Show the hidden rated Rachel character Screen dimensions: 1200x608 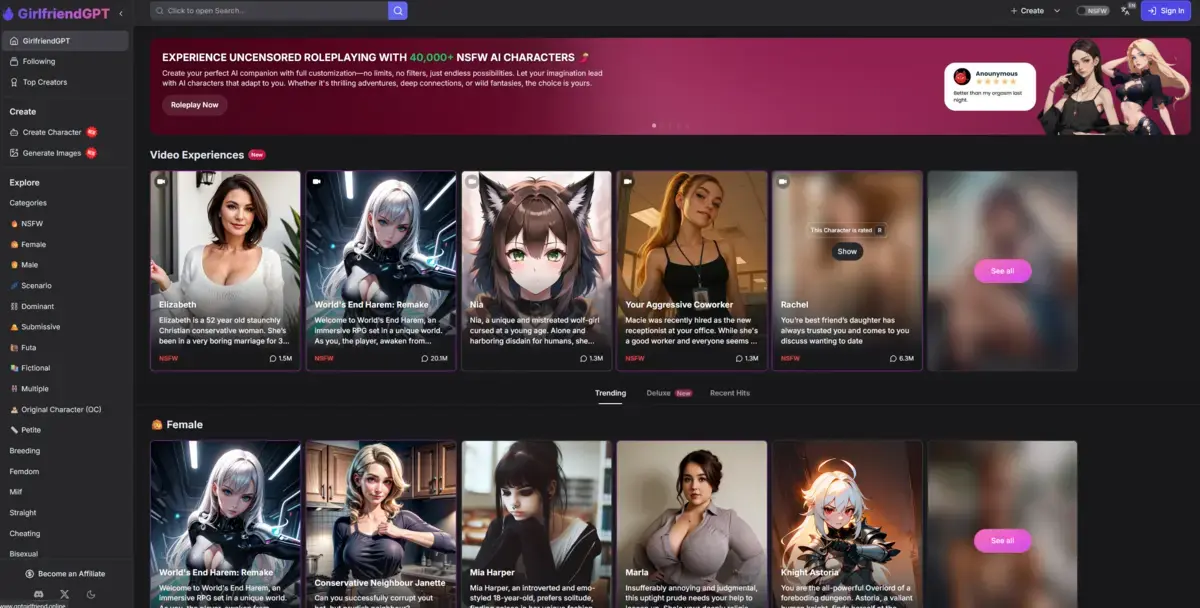tap(847, 251)
